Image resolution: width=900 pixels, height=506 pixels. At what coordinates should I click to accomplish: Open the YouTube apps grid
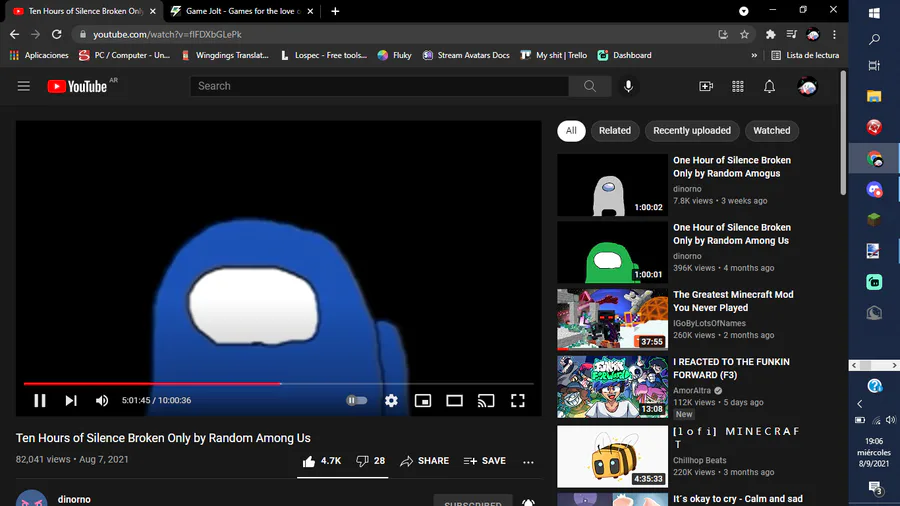(738, 86)
